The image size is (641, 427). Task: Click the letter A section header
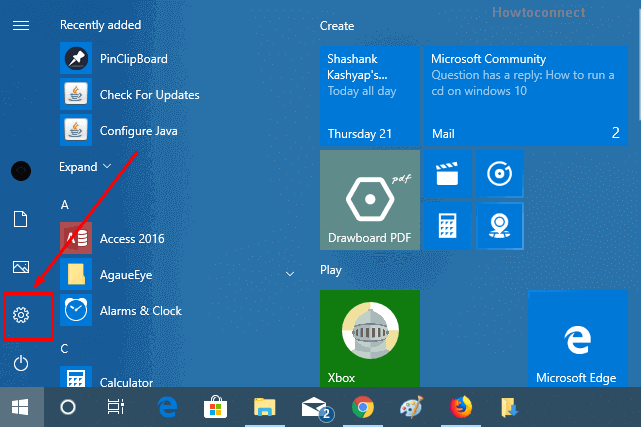click(65, 205)
